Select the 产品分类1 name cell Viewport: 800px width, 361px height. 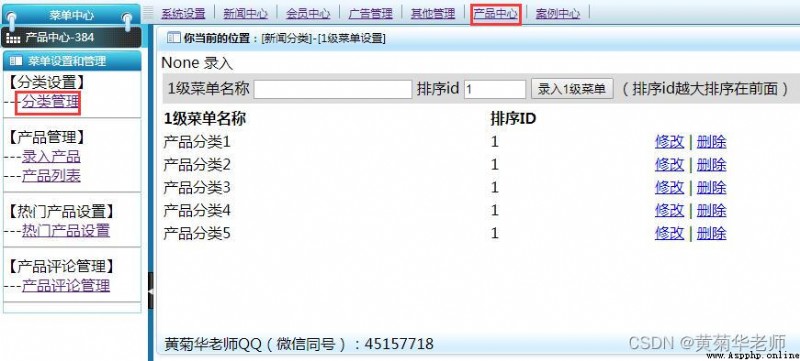(197, 142)
